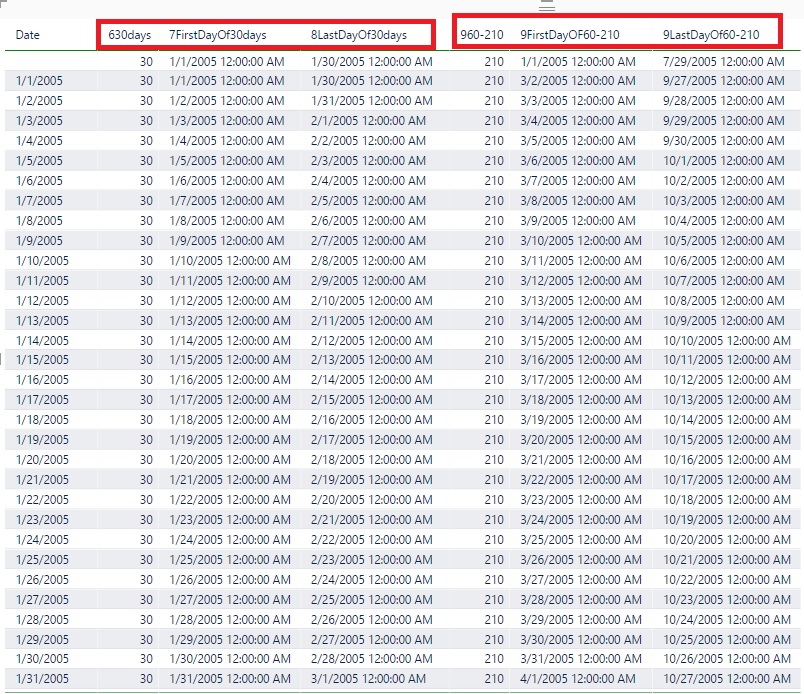The height and width of the screenshot is (694, 804).
Task: Click the 10/22/2005 12:00:00 AM cell
Action: 727,580
